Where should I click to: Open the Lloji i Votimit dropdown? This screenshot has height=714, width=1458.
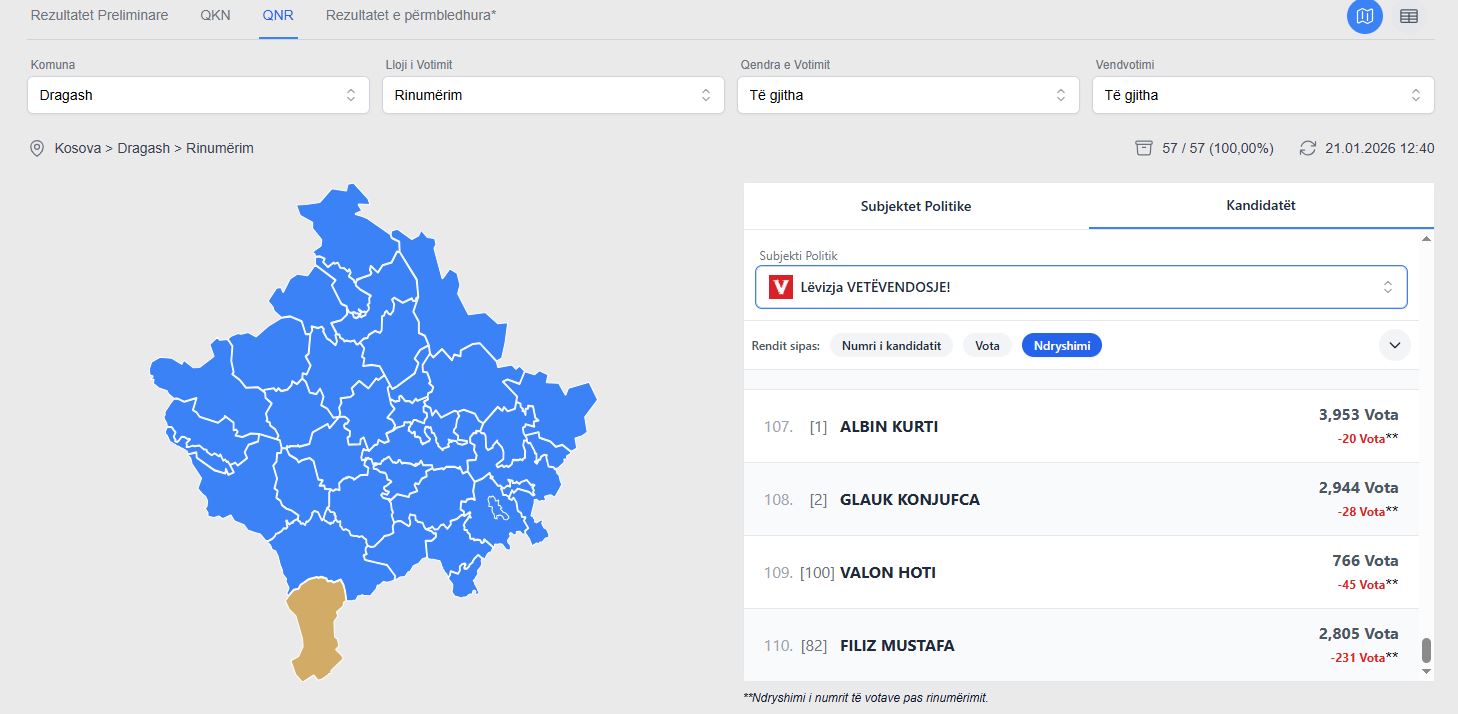[553, 95]
